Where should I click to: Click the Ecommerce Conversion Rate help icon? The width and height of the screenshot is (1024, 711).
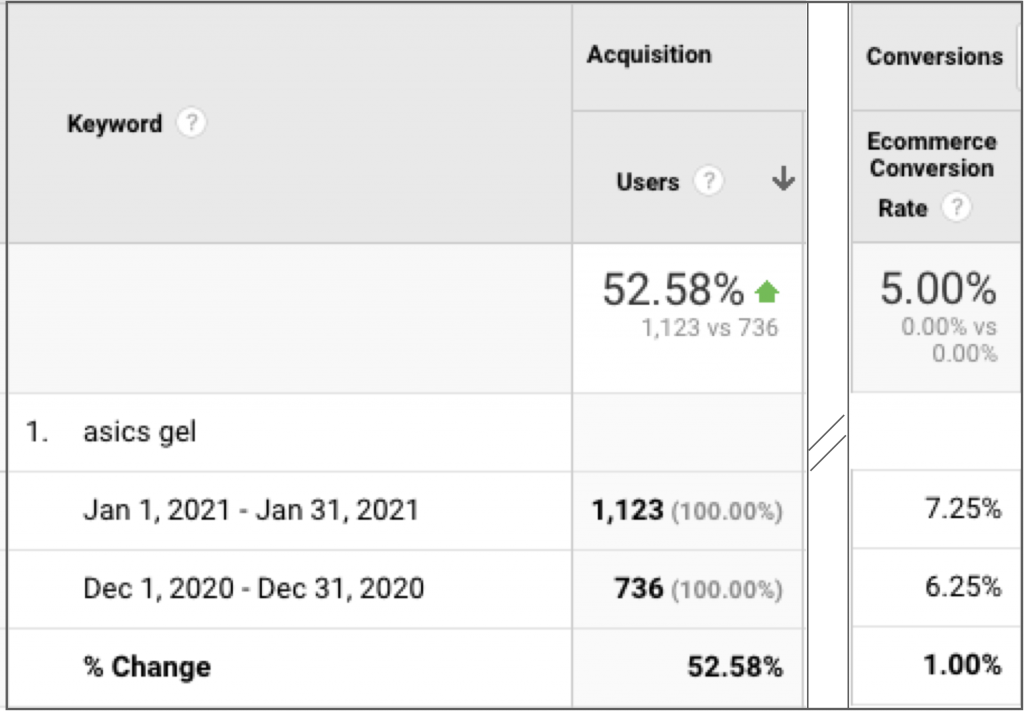(x=957, y=208)
